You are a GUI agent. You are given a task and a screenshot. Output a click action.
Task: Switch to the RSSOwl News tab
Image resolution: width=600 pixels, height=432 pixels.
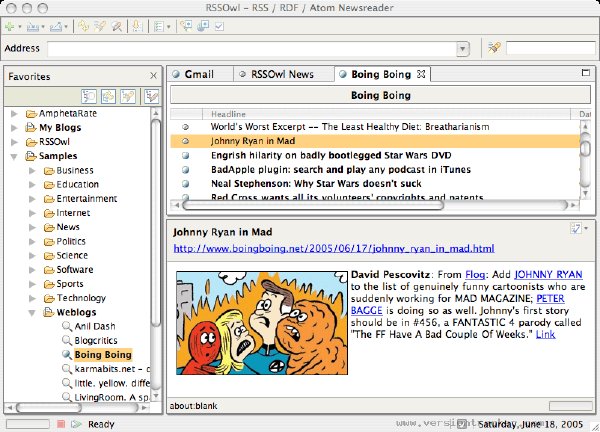(x=282, y=74)
